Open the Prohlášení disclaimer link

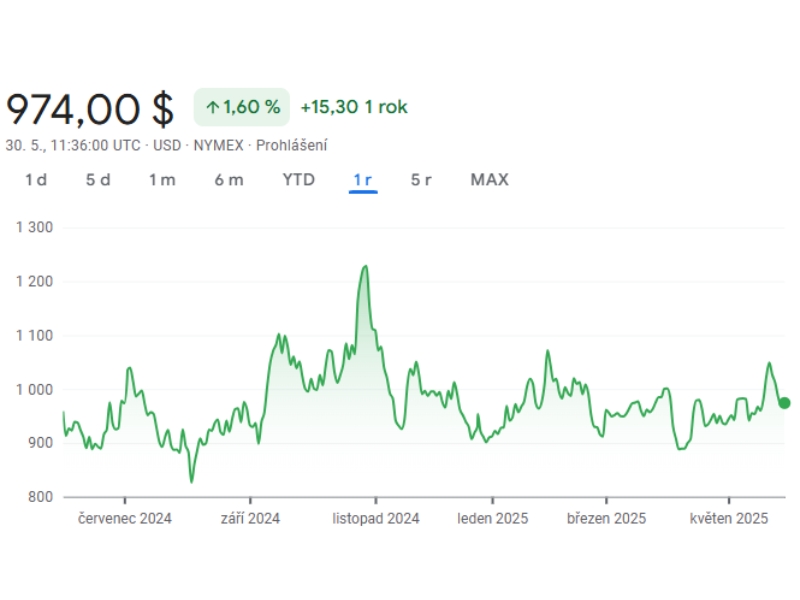292,145
